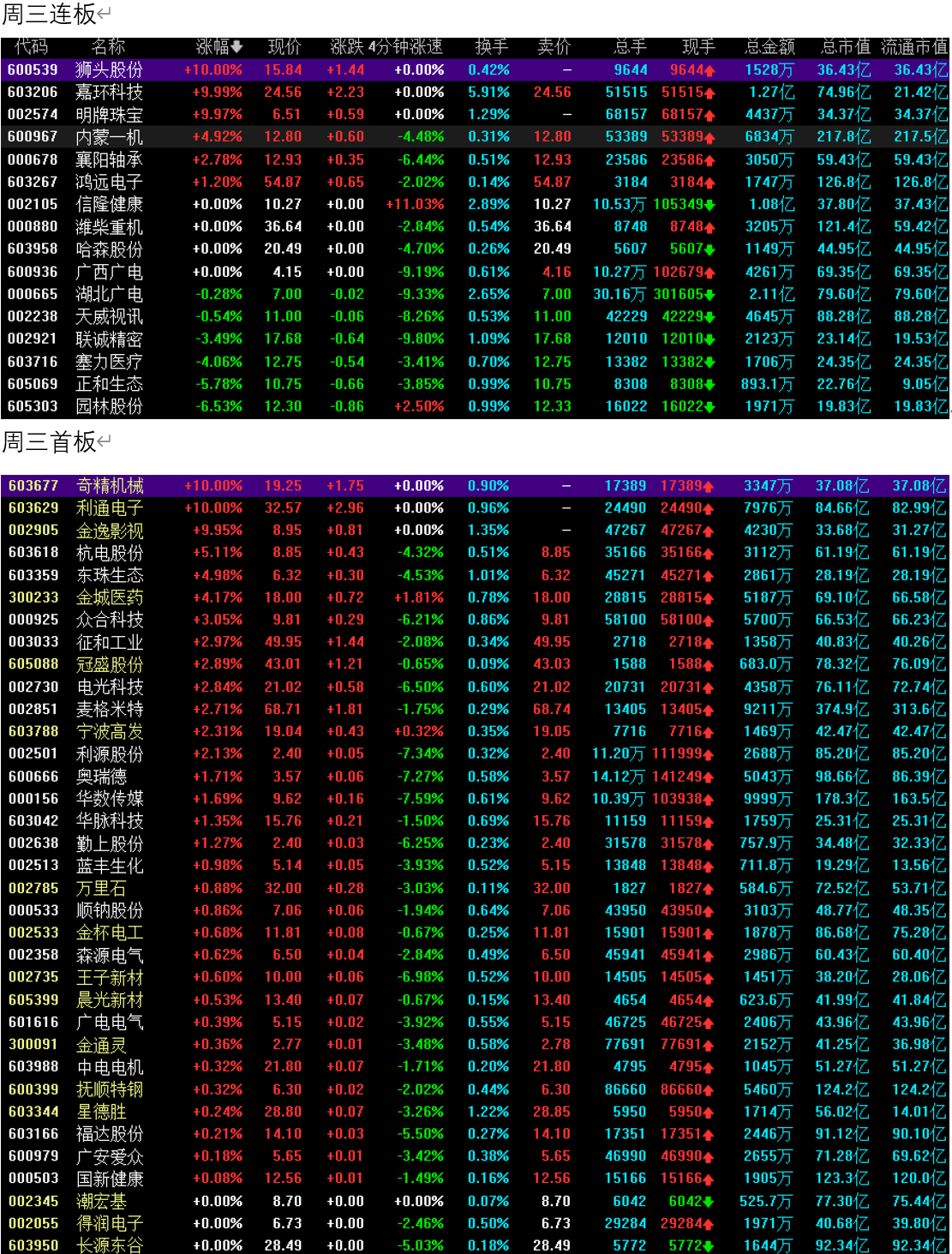Select stock 嘉环科技
952x1254 pixels.
click(109, 93)
